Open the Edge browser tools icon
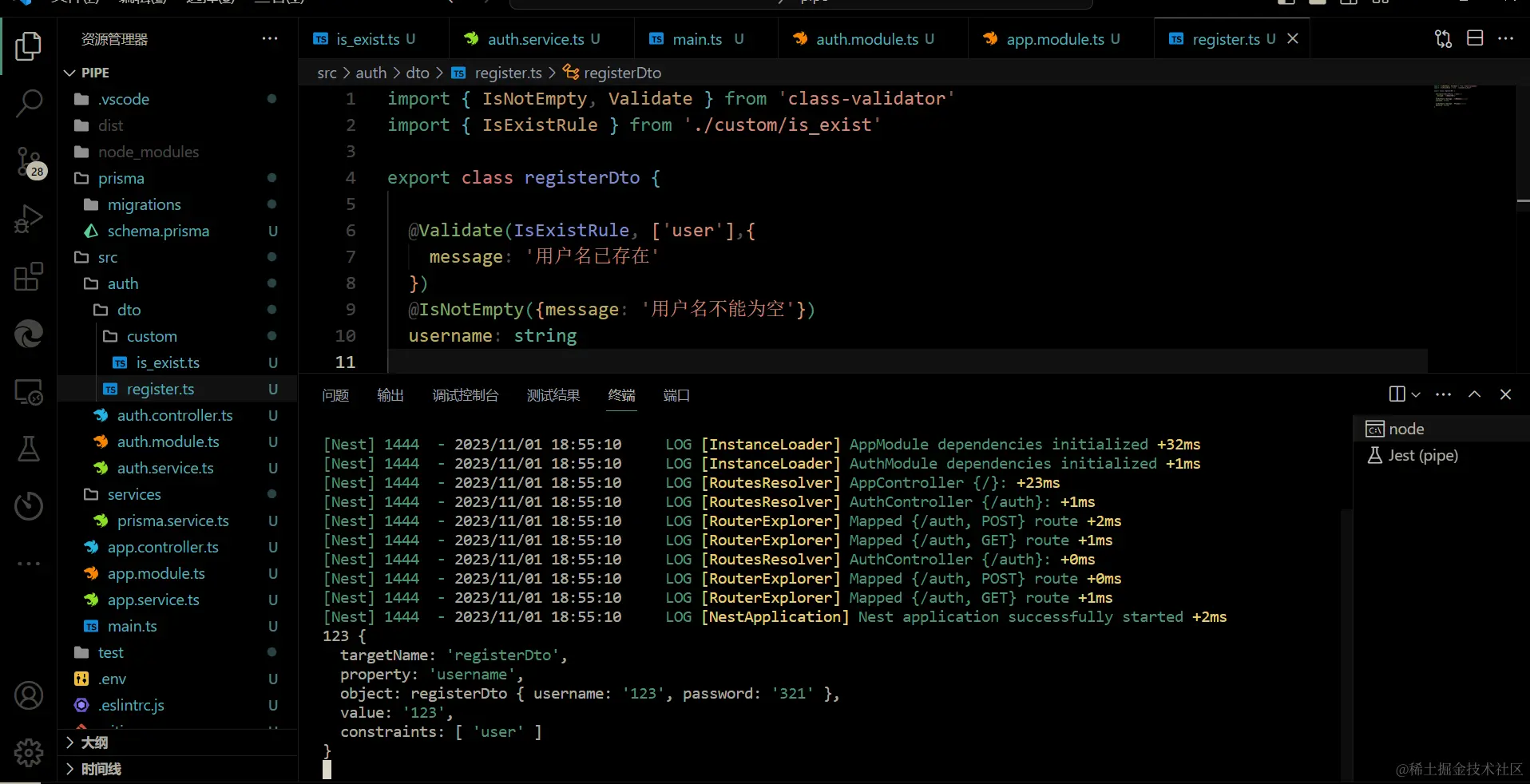This screenshot has width=1530, height=784. point(29,334)
